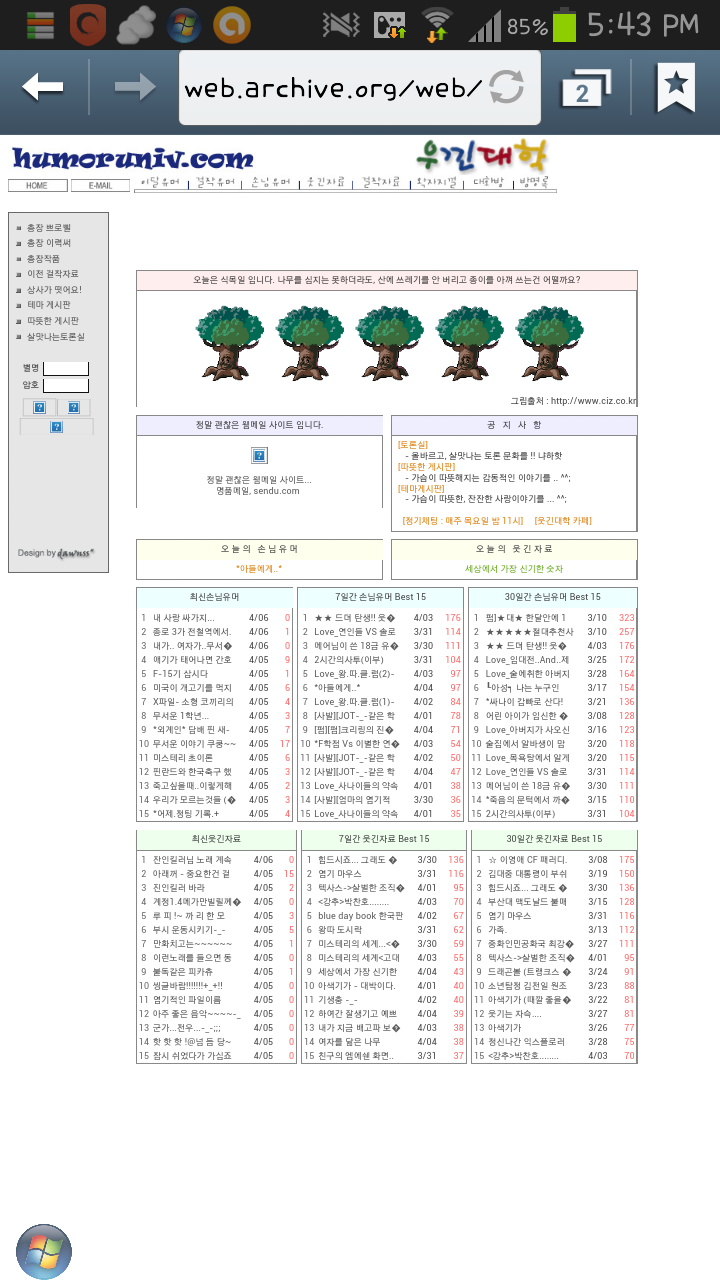Reload the page with the refresh icon

(x=507, y=88)
